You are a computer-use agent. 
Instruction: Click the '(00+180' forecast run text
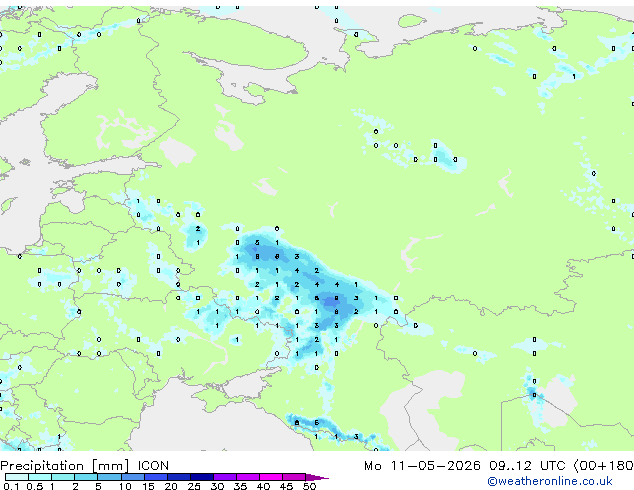tap(603, 466)
